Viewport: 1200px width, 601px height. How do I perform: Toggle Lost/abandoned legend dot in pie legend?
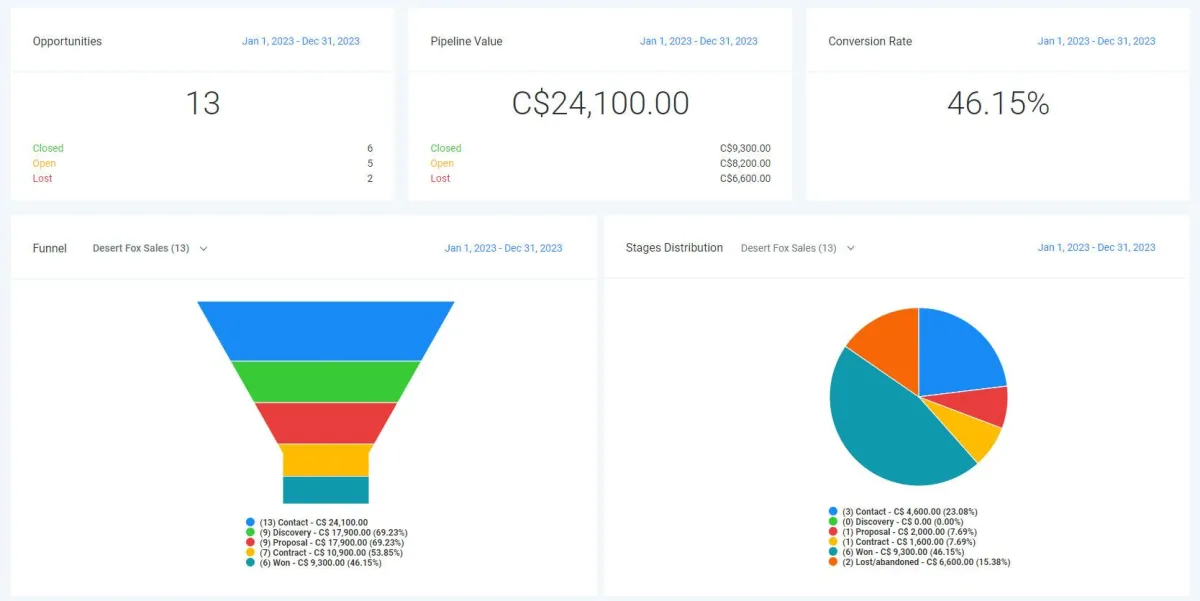pyautogui.click(x=833, y=562)
